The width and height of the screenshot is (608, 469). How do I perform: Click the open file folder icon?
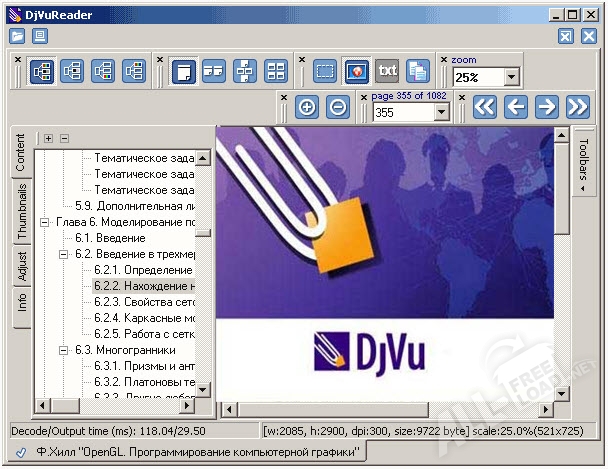pos(17,36)
